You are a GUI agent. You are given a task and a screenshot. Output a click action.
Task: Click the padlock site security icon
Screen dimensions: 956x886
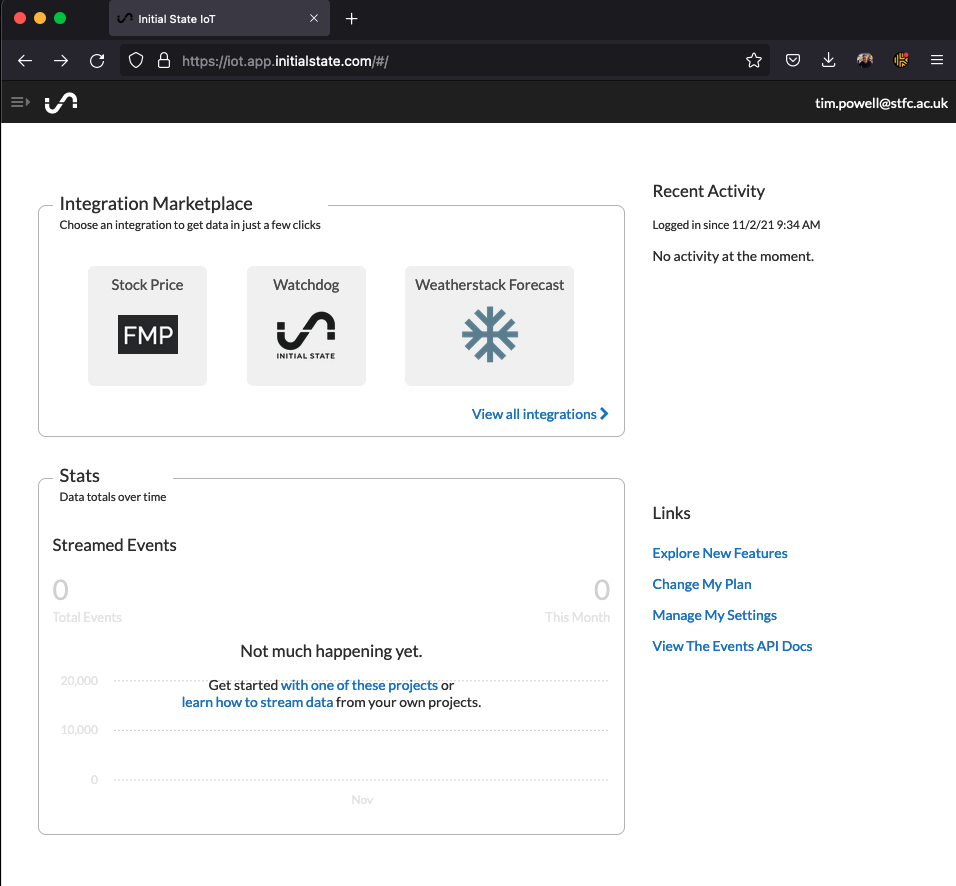(x=164, y=60)
